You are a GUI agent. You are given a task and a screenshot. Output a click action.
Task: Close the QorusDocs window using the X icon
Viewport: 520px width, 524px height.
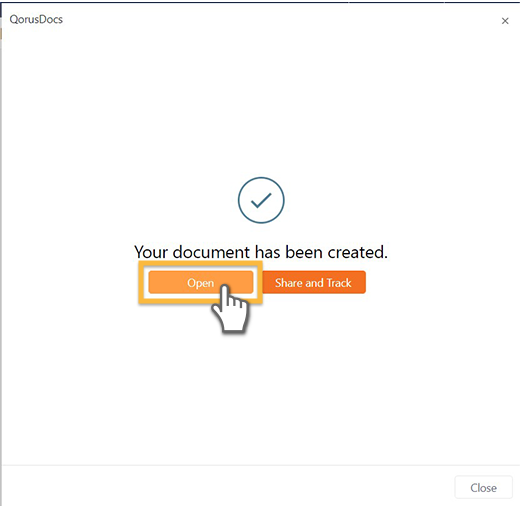505,21
